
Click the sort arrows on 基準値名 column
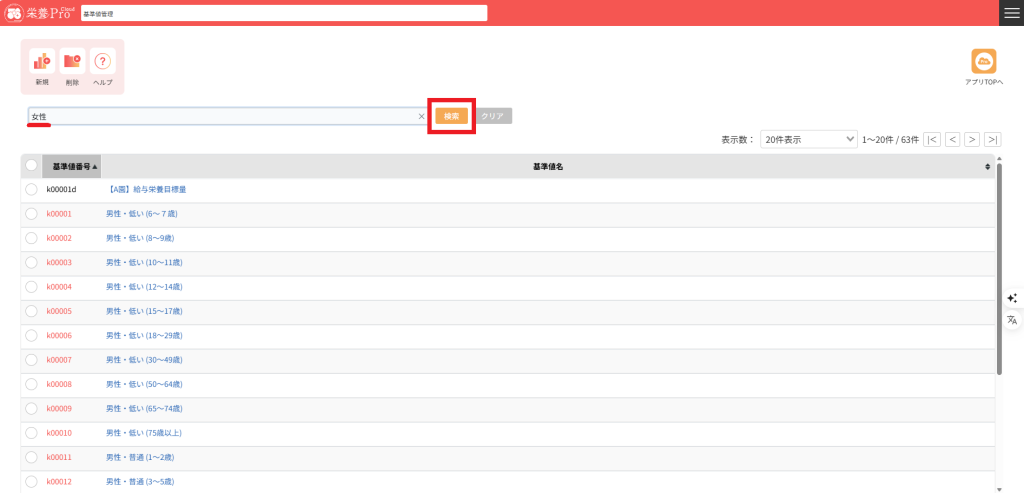pos(987,166)
